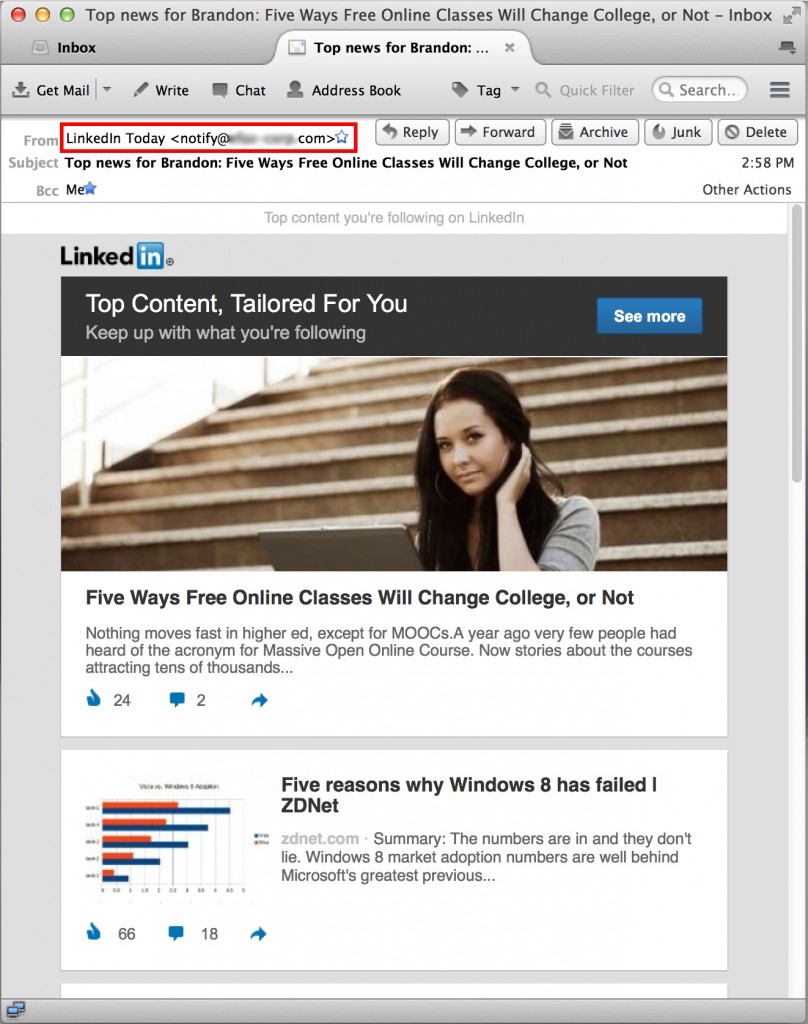808x1024 pixels.
Task: Click the tab list icon at right of tab bar
Action: point(788,47)
